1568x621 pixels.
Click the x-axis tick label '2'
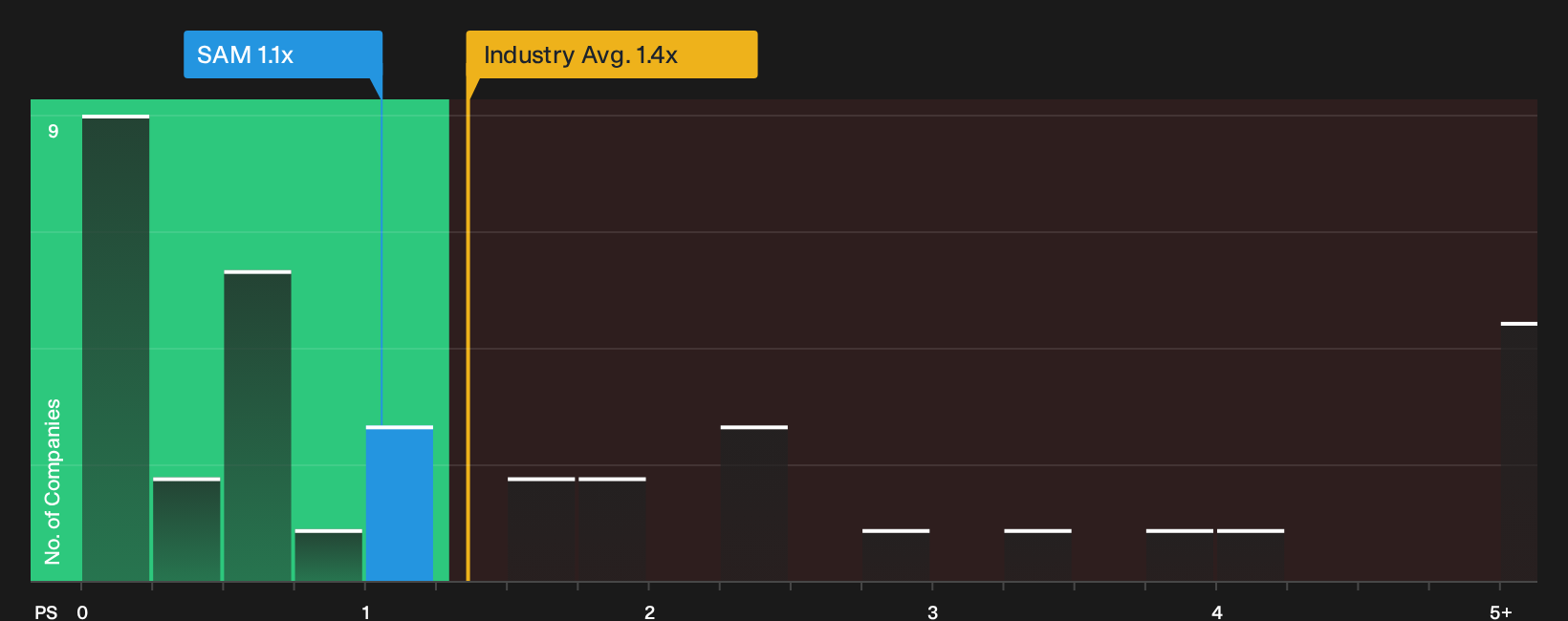pyautogui.click(x=649, y=612)
